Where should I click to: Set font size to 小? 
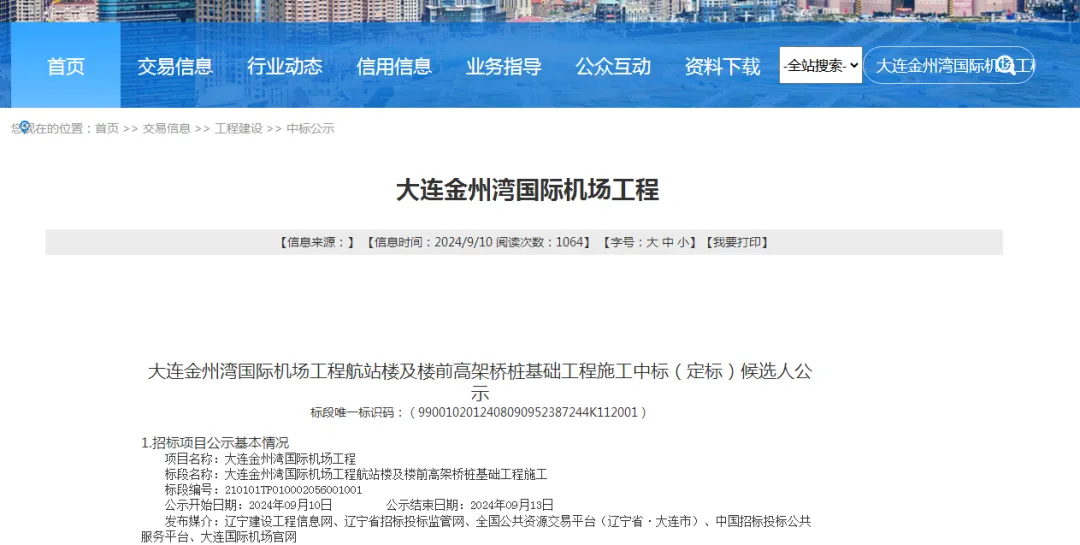682,242
